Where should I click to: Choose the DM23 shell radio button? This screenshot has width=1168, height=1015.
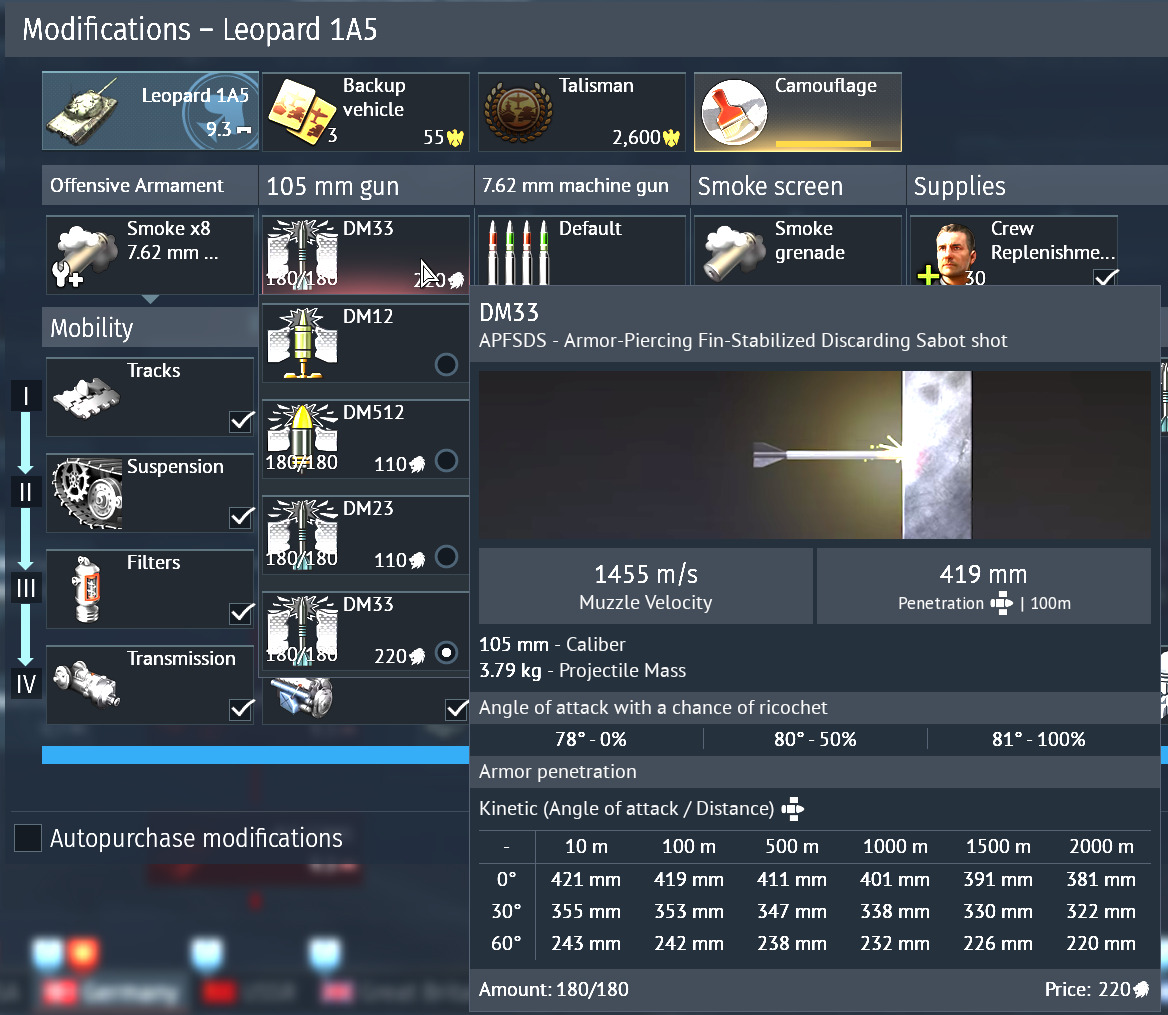click(x=447, y=557)
